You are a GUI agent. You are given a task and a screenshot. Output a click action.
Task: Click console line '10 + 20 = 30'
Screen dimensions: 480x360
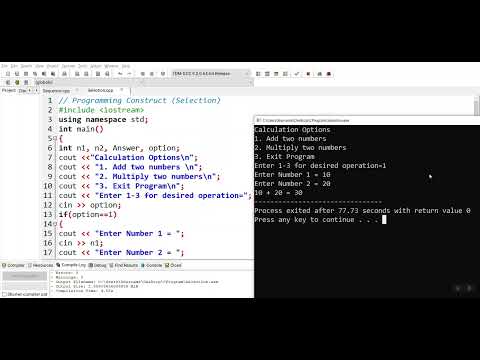click(278, 193)
